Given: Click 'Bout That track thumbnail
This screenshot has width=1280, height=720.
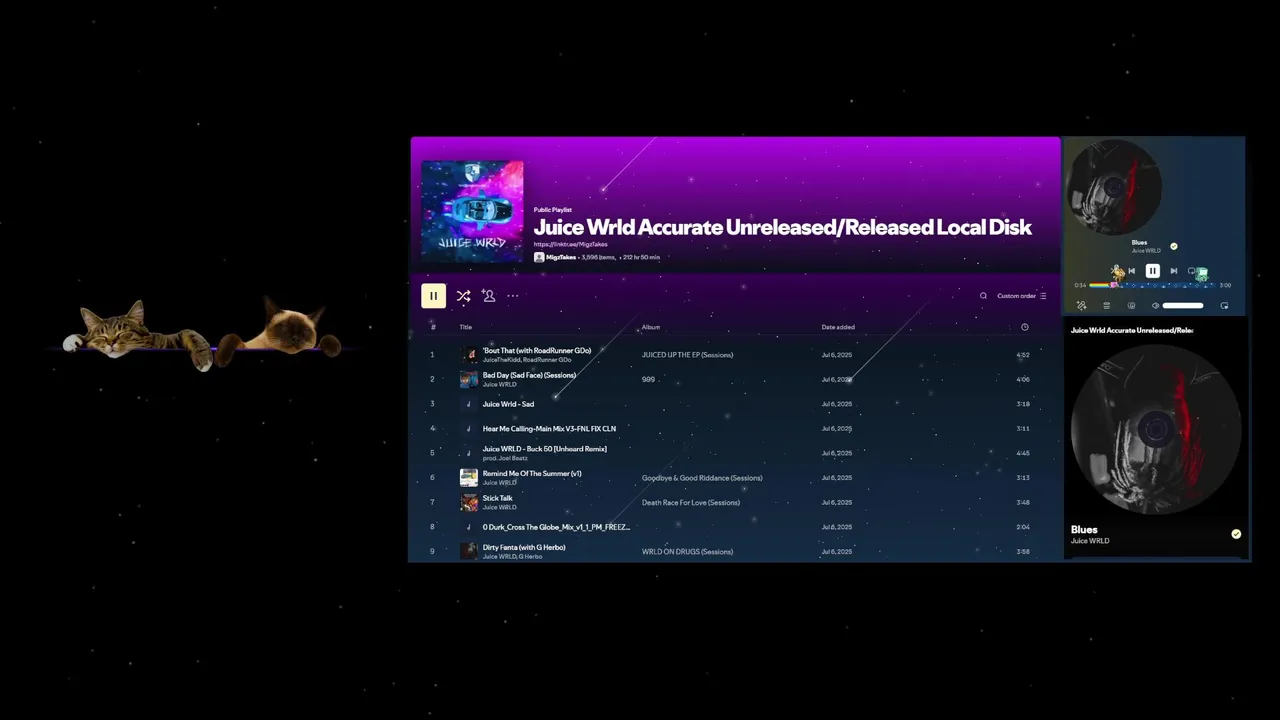Looking at the screenshot, I should point(468,355).
